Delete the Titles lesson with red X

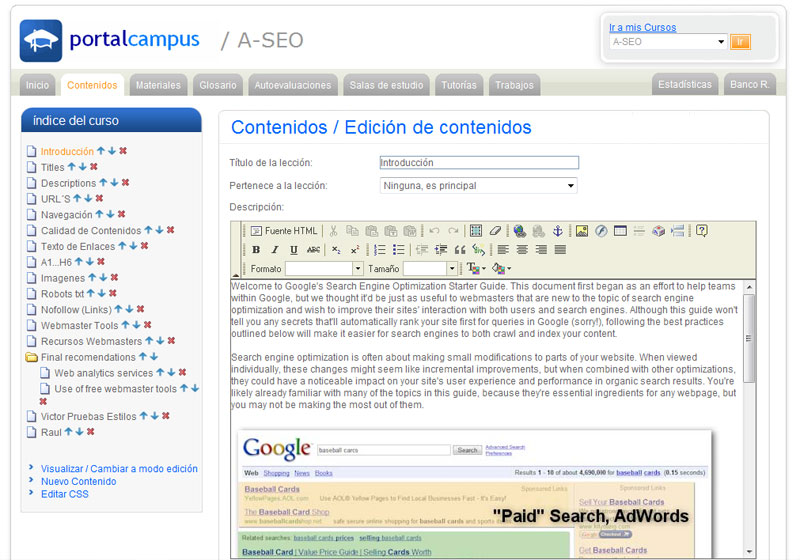(x=94, y=167)
